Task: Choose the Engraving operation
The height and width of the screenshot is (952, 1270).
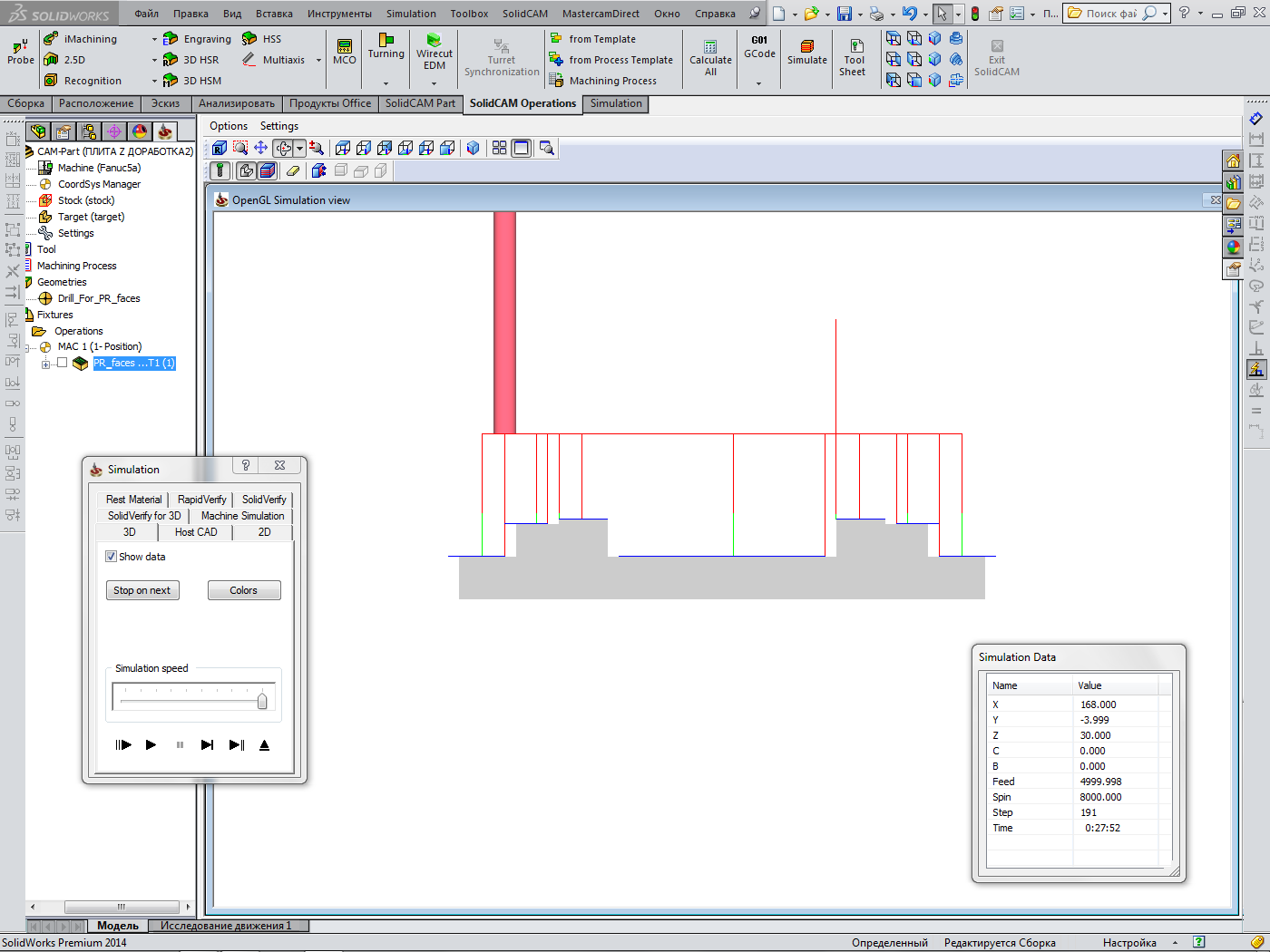Action: coord(197,39)
